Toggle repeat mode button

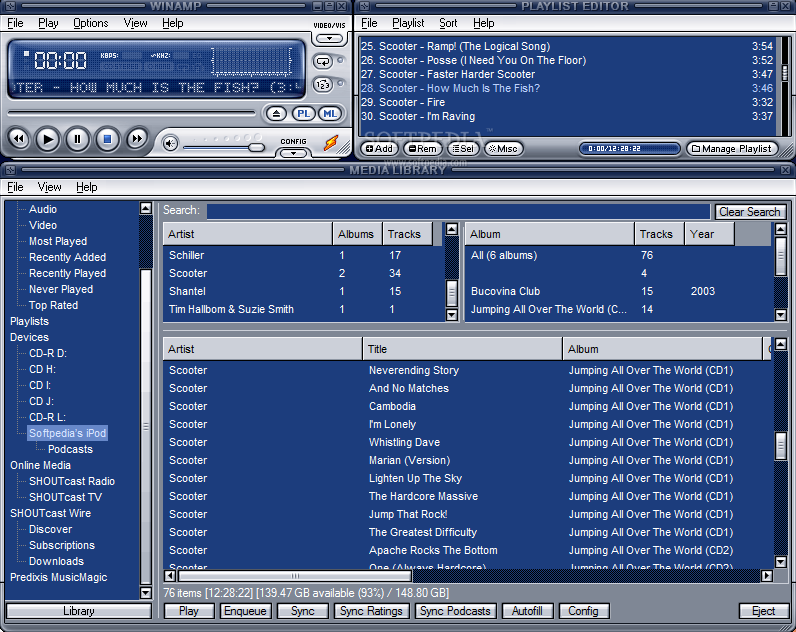(323, 62)
